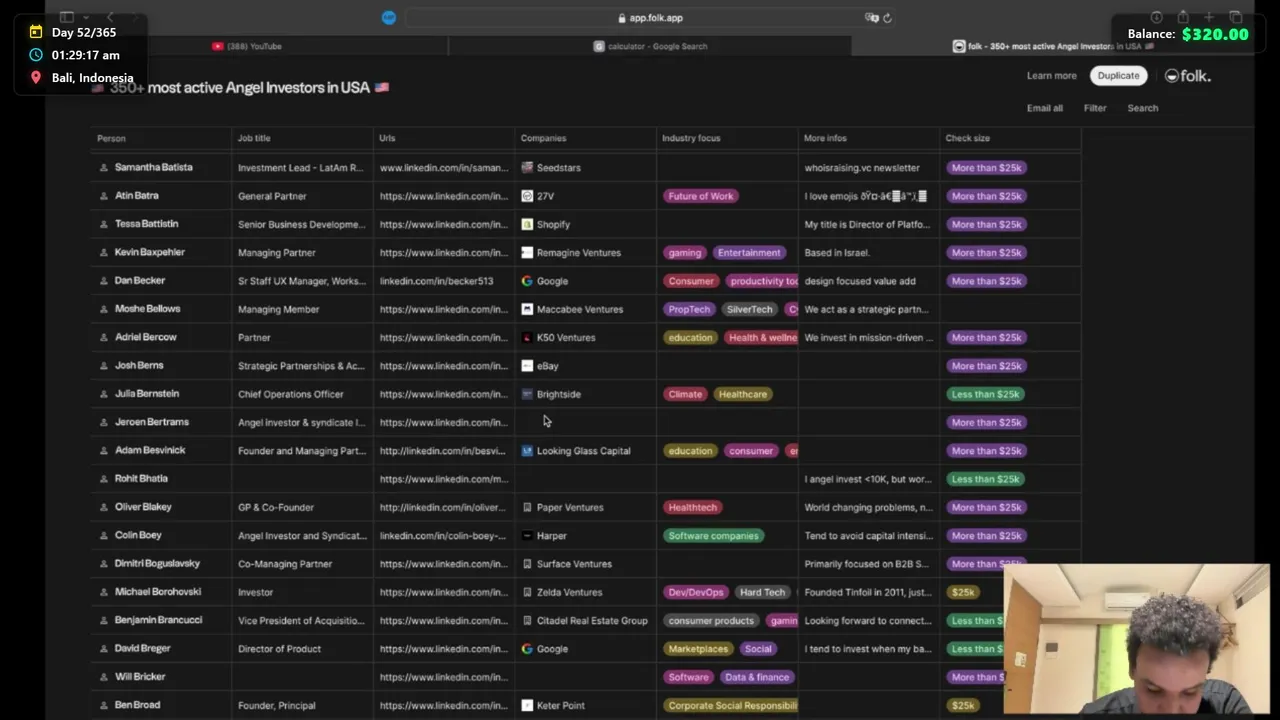Click Michael Borohovski's $25k check size badge
Screen dimensions: 1280x720
pyautogui.click(x=963, y=592)
